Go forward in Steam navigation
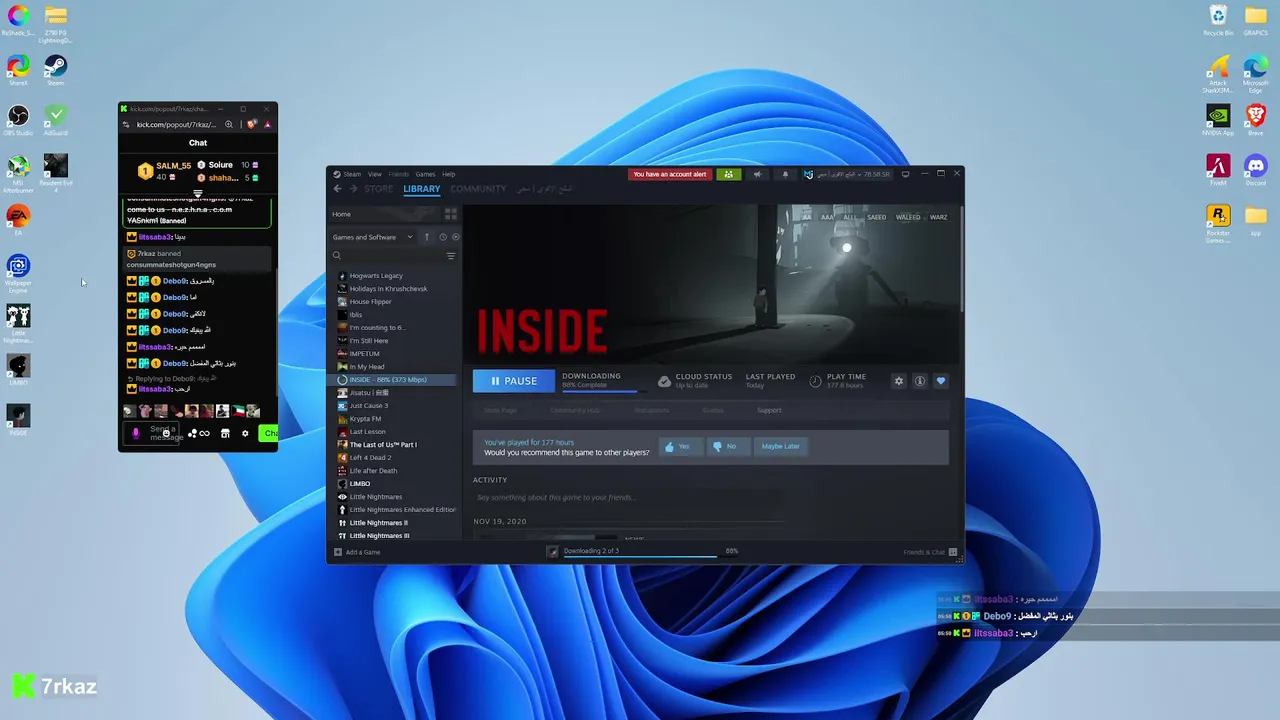 [353, 189]
